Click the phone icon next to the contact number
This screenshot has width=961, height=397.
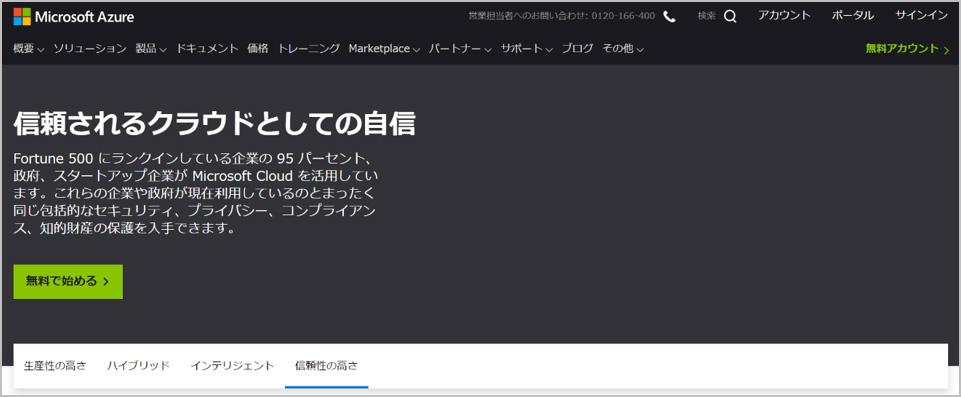(x=669, y=17)
